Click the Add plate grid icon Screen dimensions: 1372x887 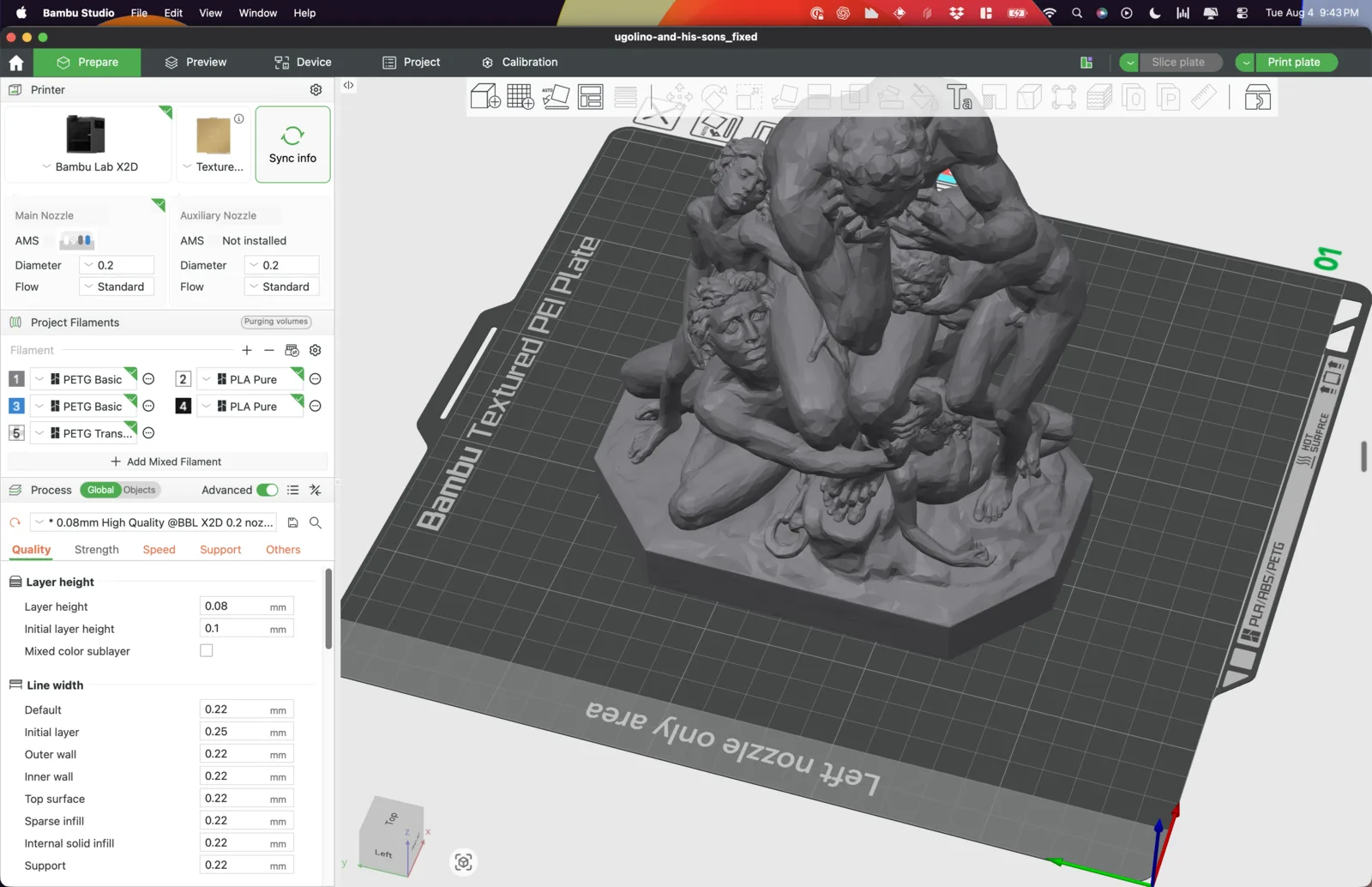pyautogui.click(x=521, y=96)
